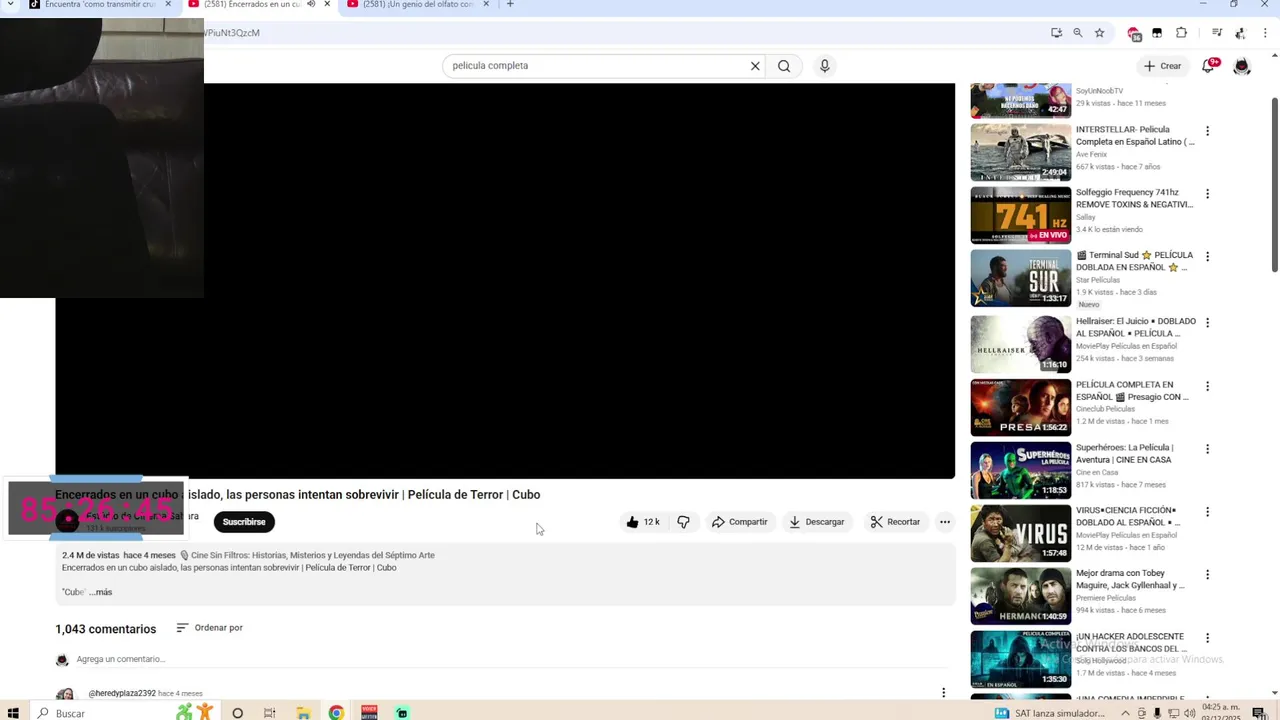
Task: Open the Voicemeeter taskbar app
Action: 369,713
